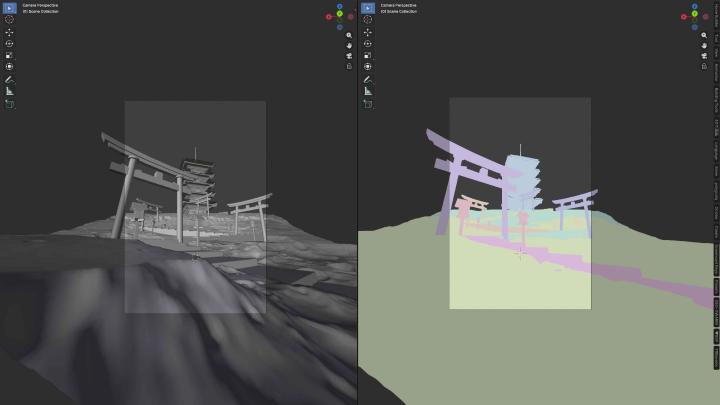Screen dimensions: 720x405
Task: Click the red X axis on left gizmo
Action: [x=329, y=17]
